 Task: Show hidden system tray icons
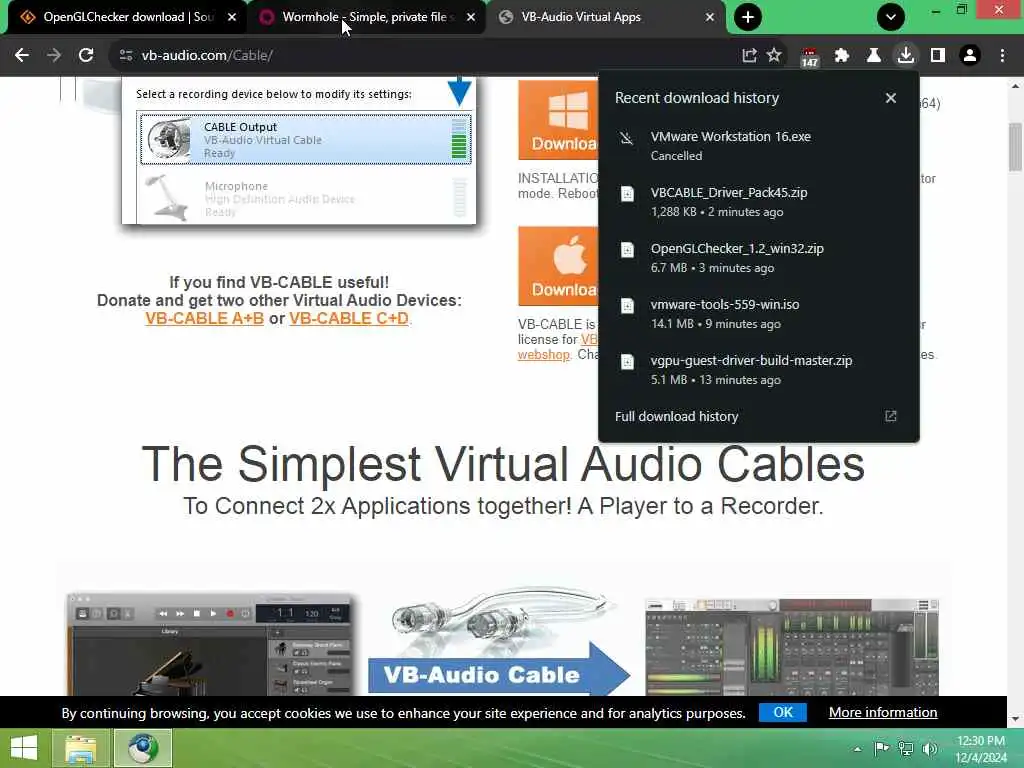pyautogui.click(x=857, y=749)
